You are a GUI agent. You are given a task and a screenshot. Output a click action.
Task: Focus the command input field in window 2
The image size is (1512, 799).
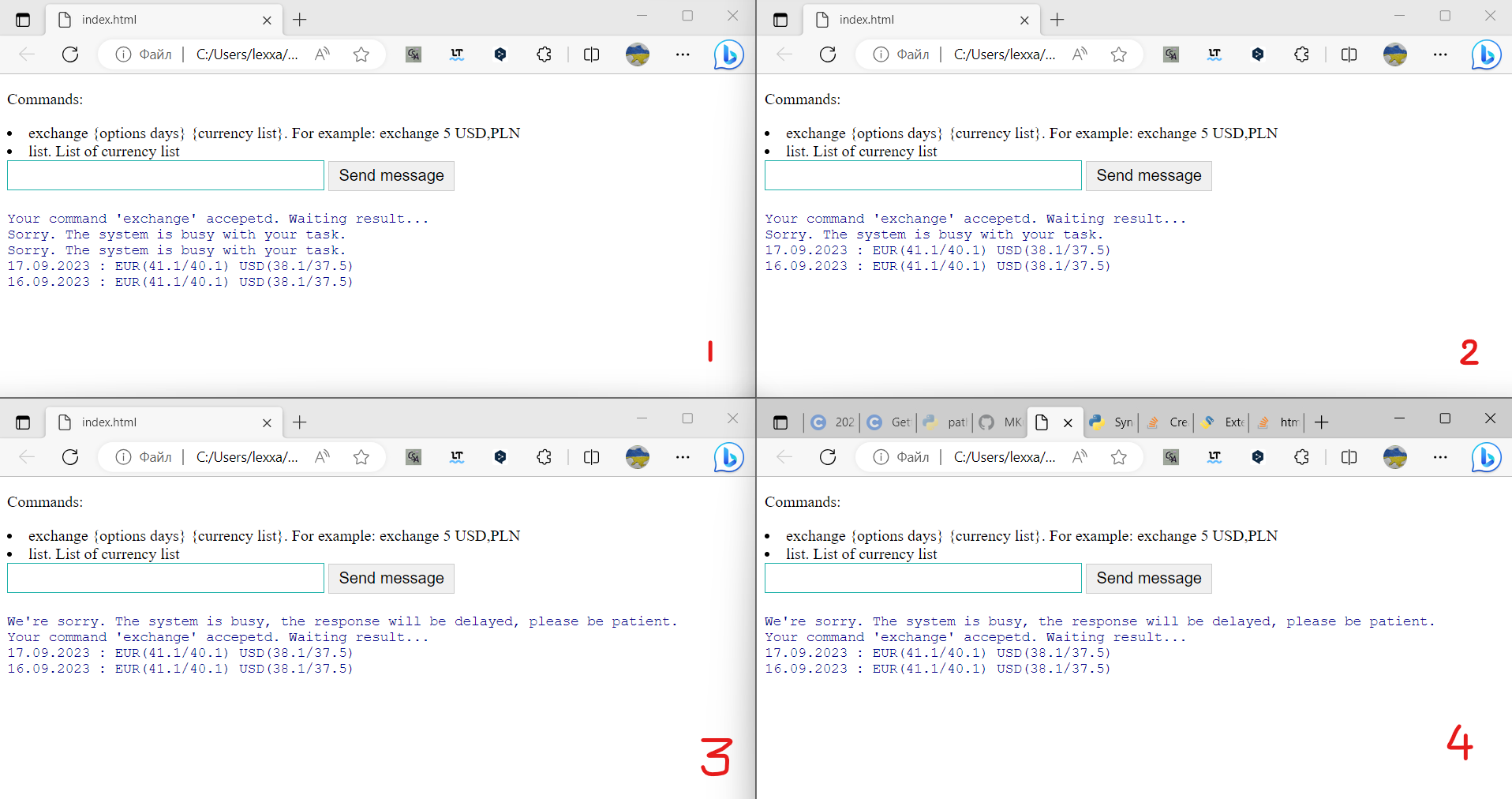click(x=923, y=175)
